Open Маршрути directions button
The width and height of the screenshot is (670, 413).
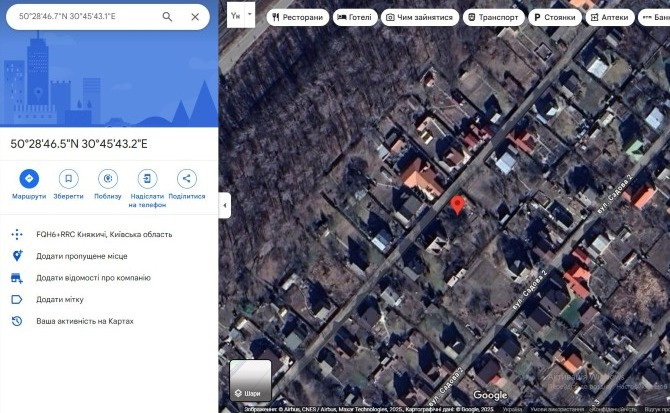(x=29, y=179)
